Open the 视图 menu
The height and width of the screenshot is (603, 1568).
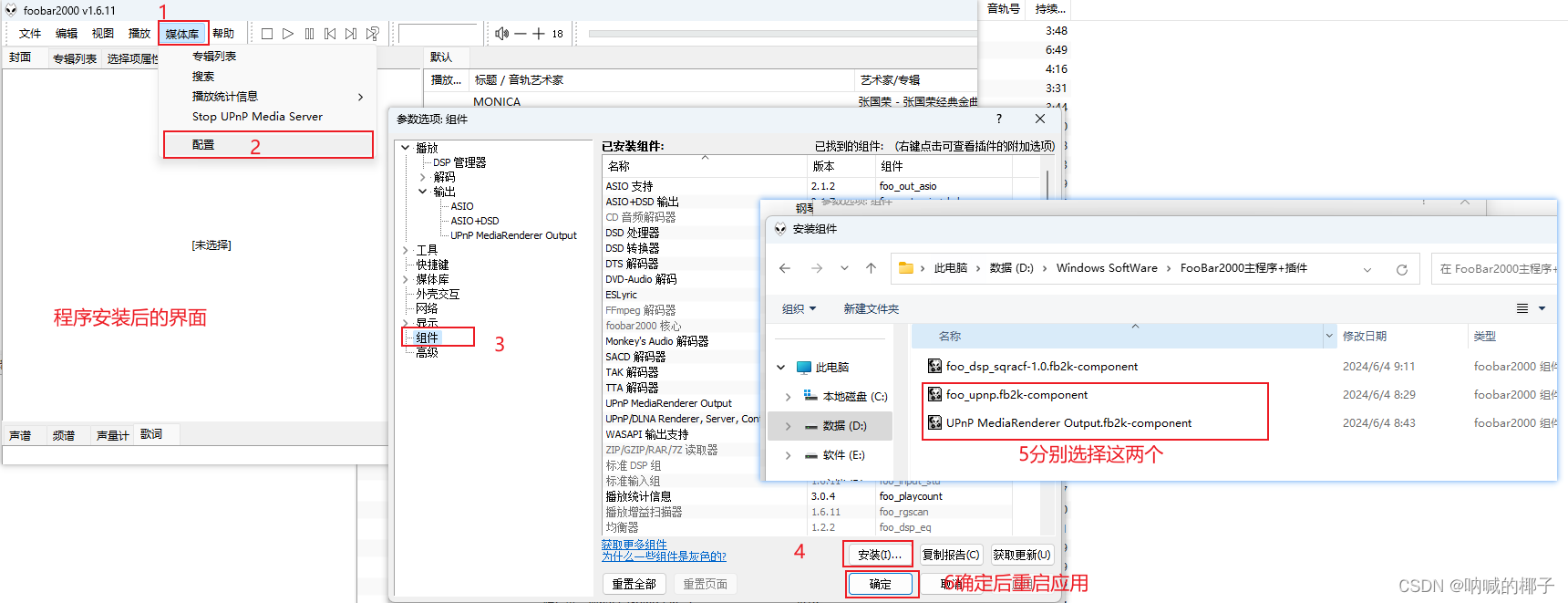(103, 34)
